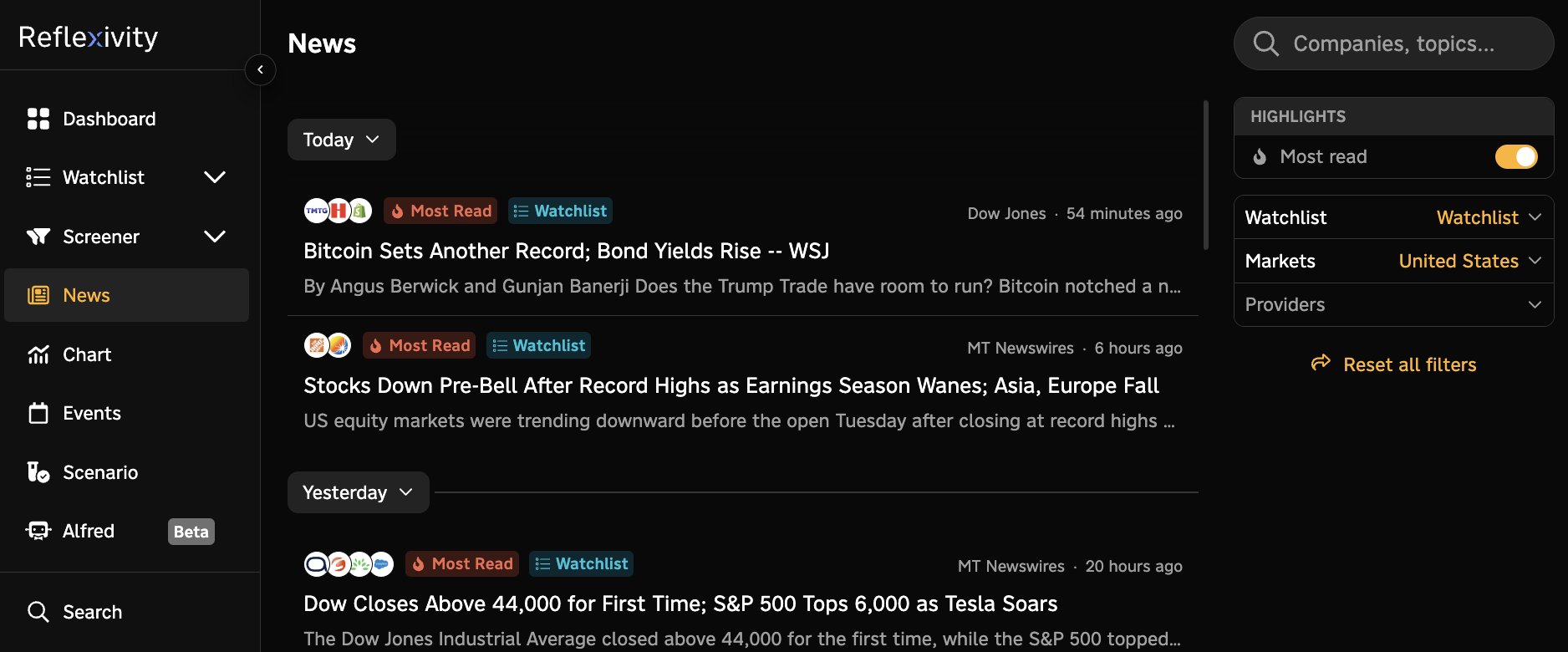
Task: Click the Dashboard grid icon
Action: [x=38, y=119]
